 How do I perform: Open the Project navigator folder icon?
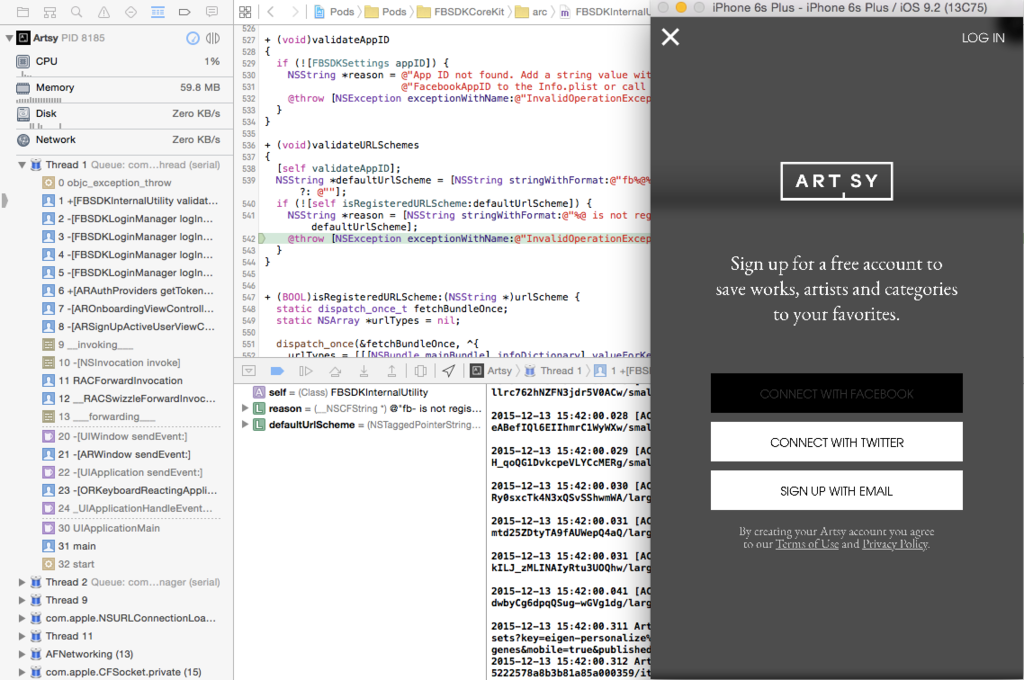pos(23,12)
